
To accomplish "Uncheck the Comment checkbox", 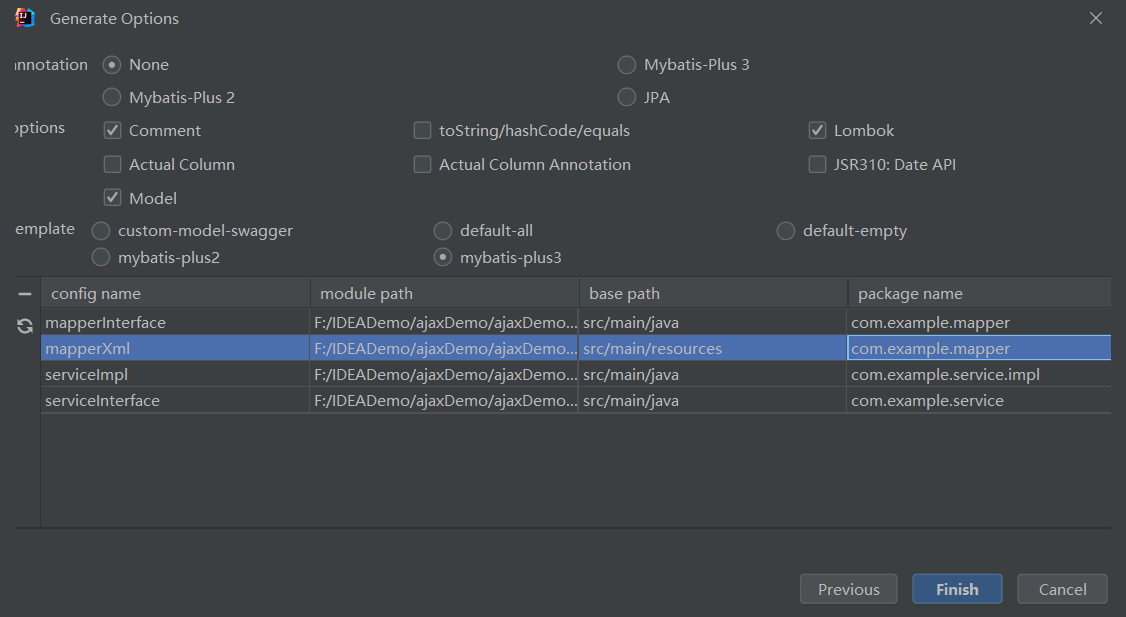I will coord(112,131).
